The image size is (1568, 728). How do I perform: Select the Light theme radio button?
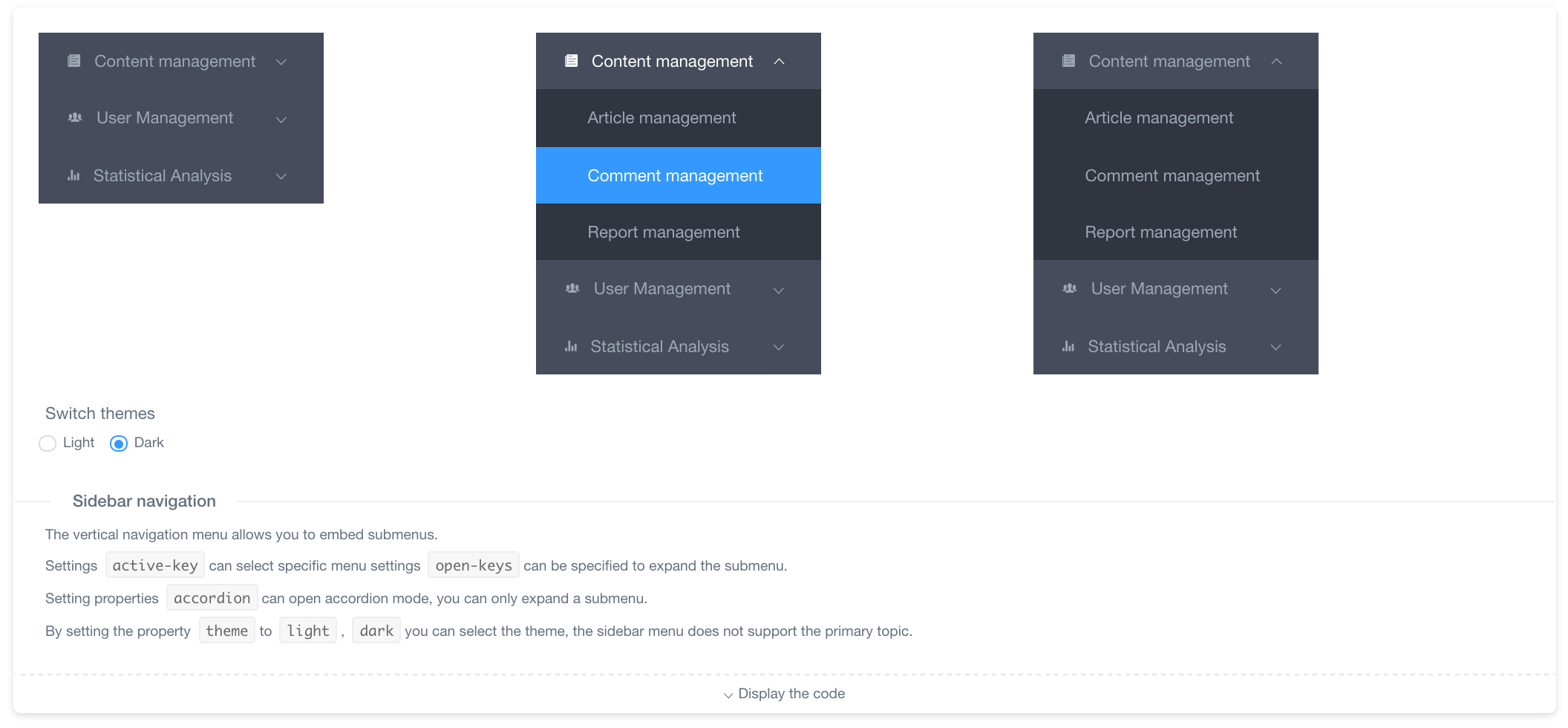48,443
